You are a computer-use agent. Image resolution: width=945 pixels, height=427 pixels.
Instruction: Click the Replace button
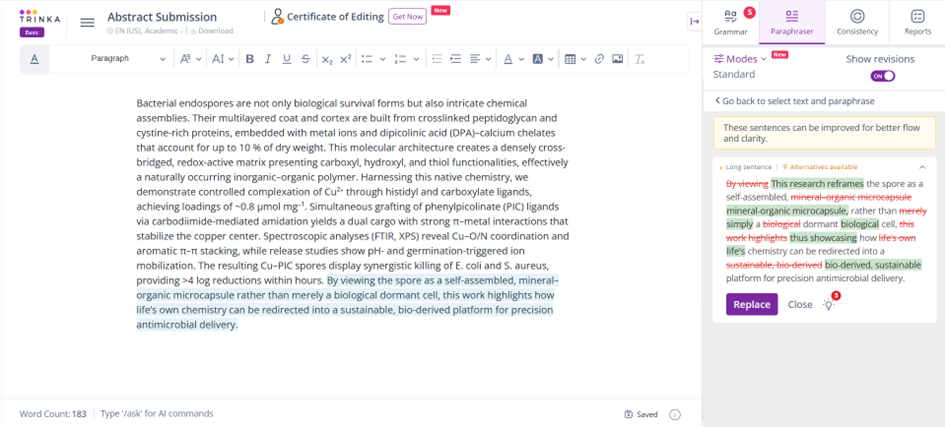[x=751, y=304]
